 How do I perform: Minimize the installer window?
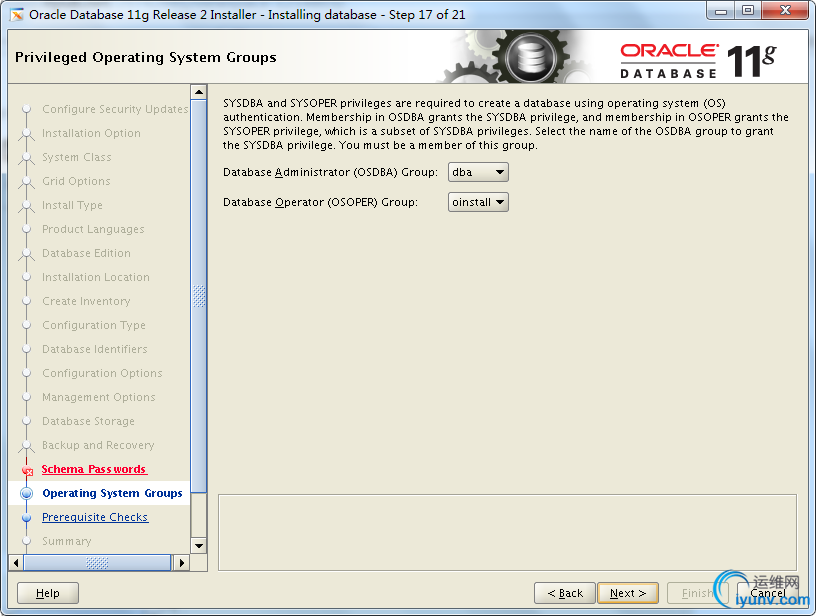click(x=721, y=10)
